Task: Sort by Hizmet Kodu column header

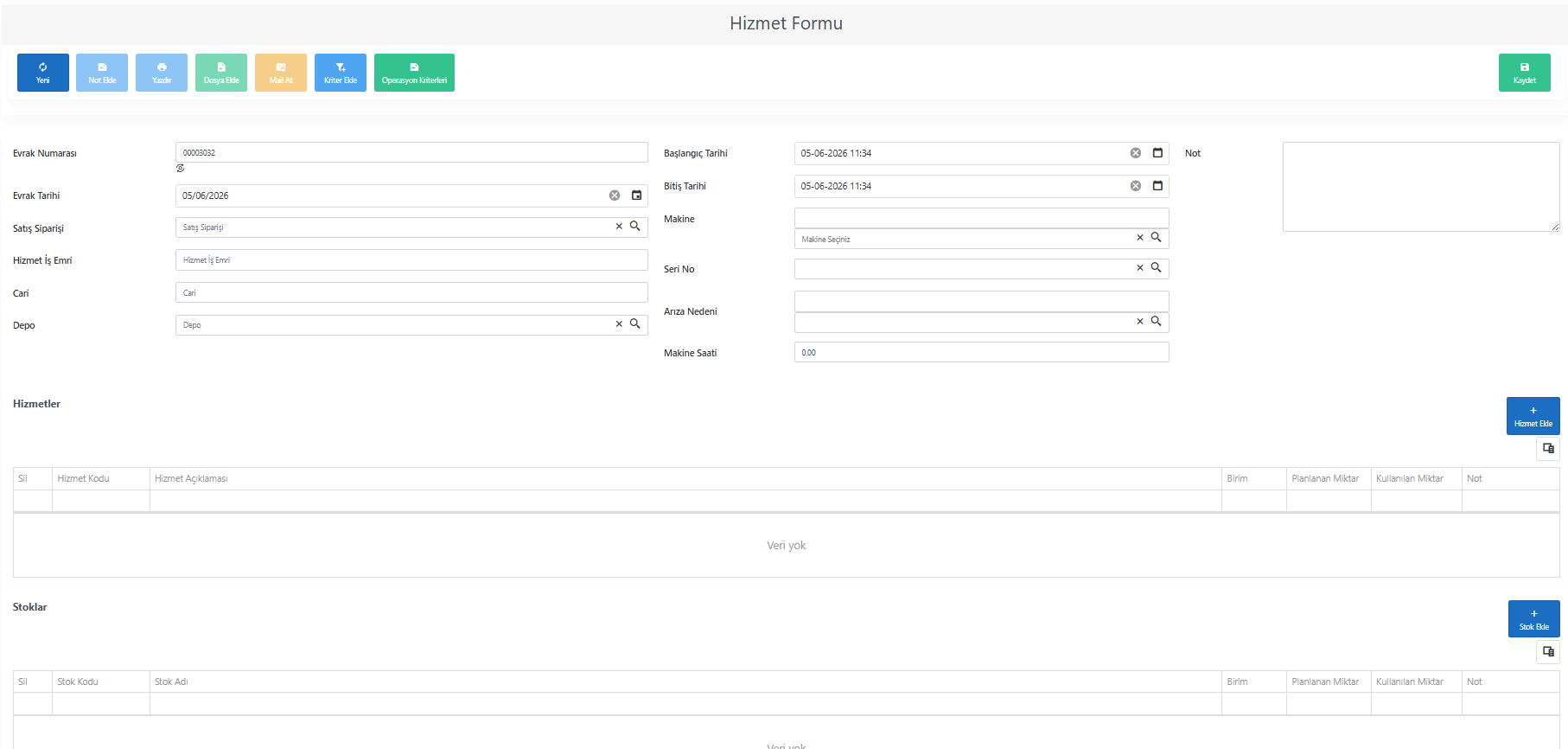Action: tap(101, 478)
